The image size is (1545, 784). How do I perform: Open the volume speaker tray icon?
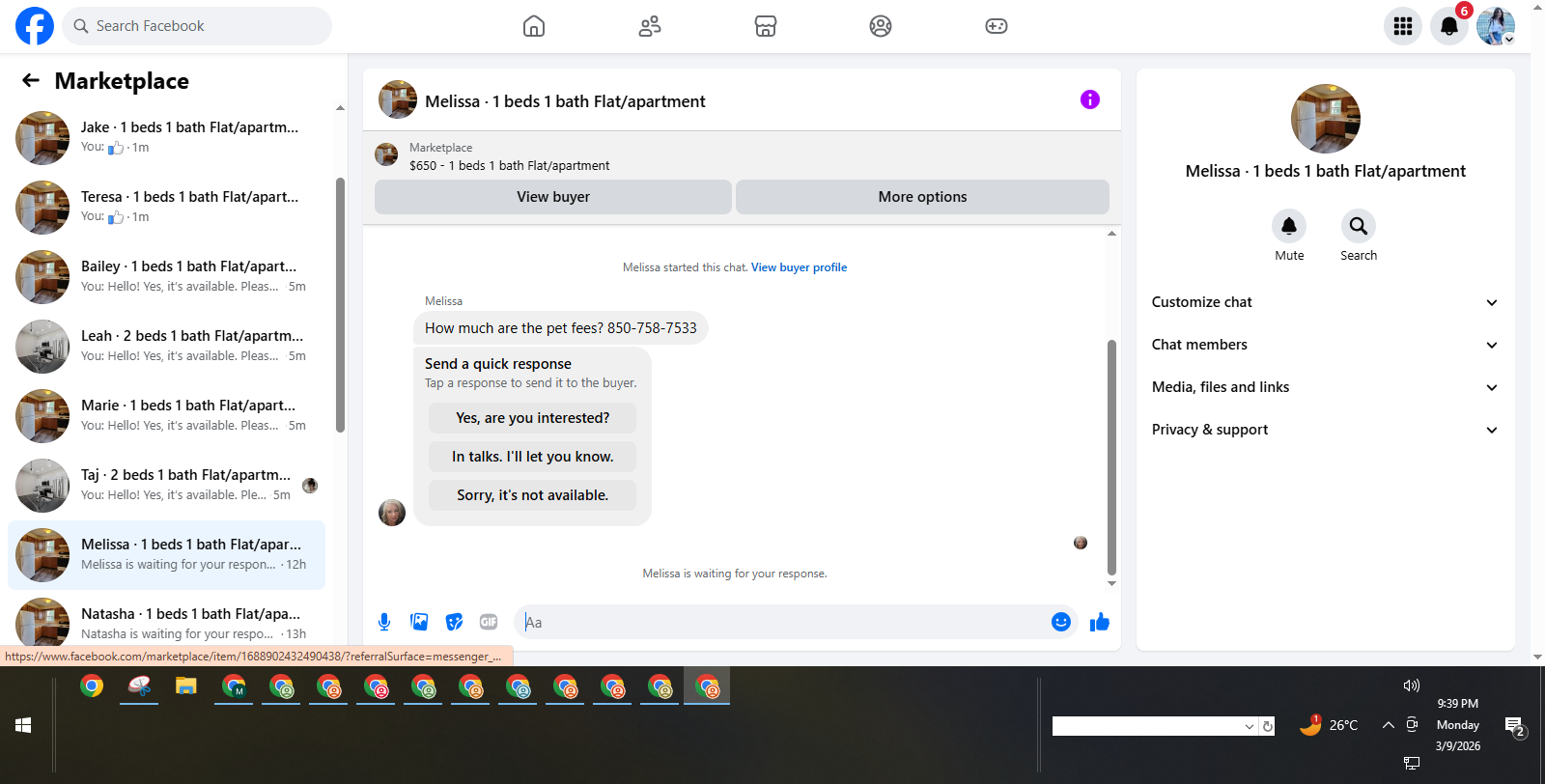point(1412,686)
